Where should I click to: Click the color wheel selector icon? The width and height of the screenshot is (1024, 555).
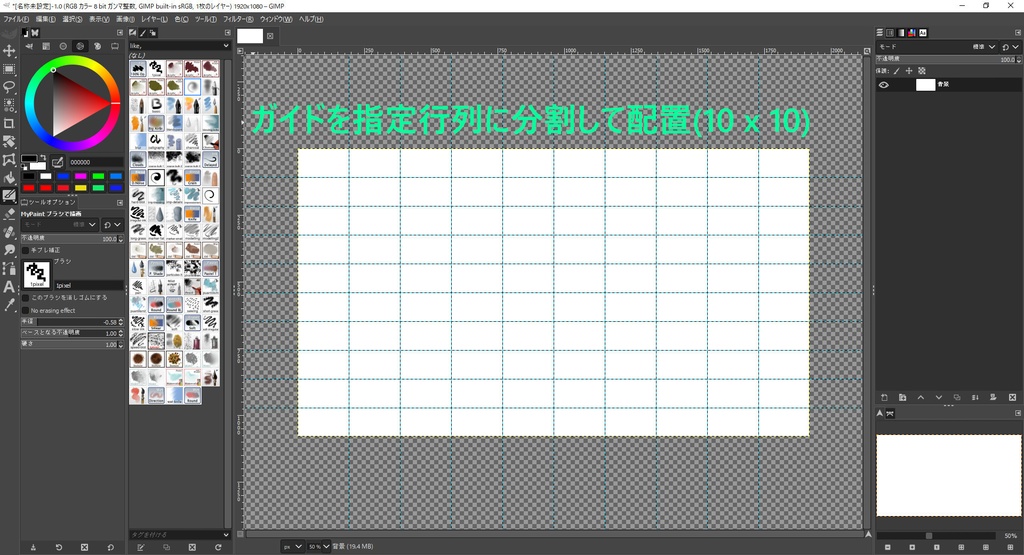click(x=80, y=46)
